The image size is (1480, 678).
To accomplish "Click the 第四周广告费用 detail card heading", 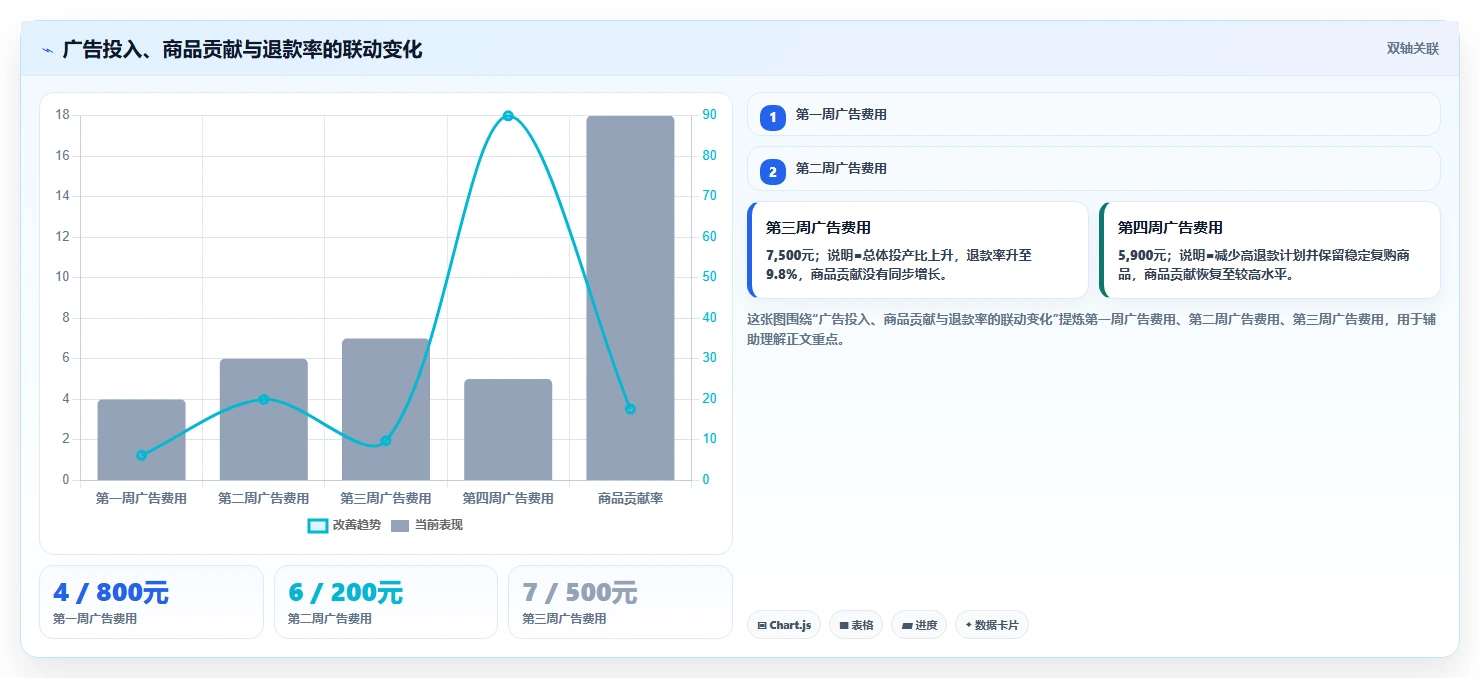I will click(1170, 228).
